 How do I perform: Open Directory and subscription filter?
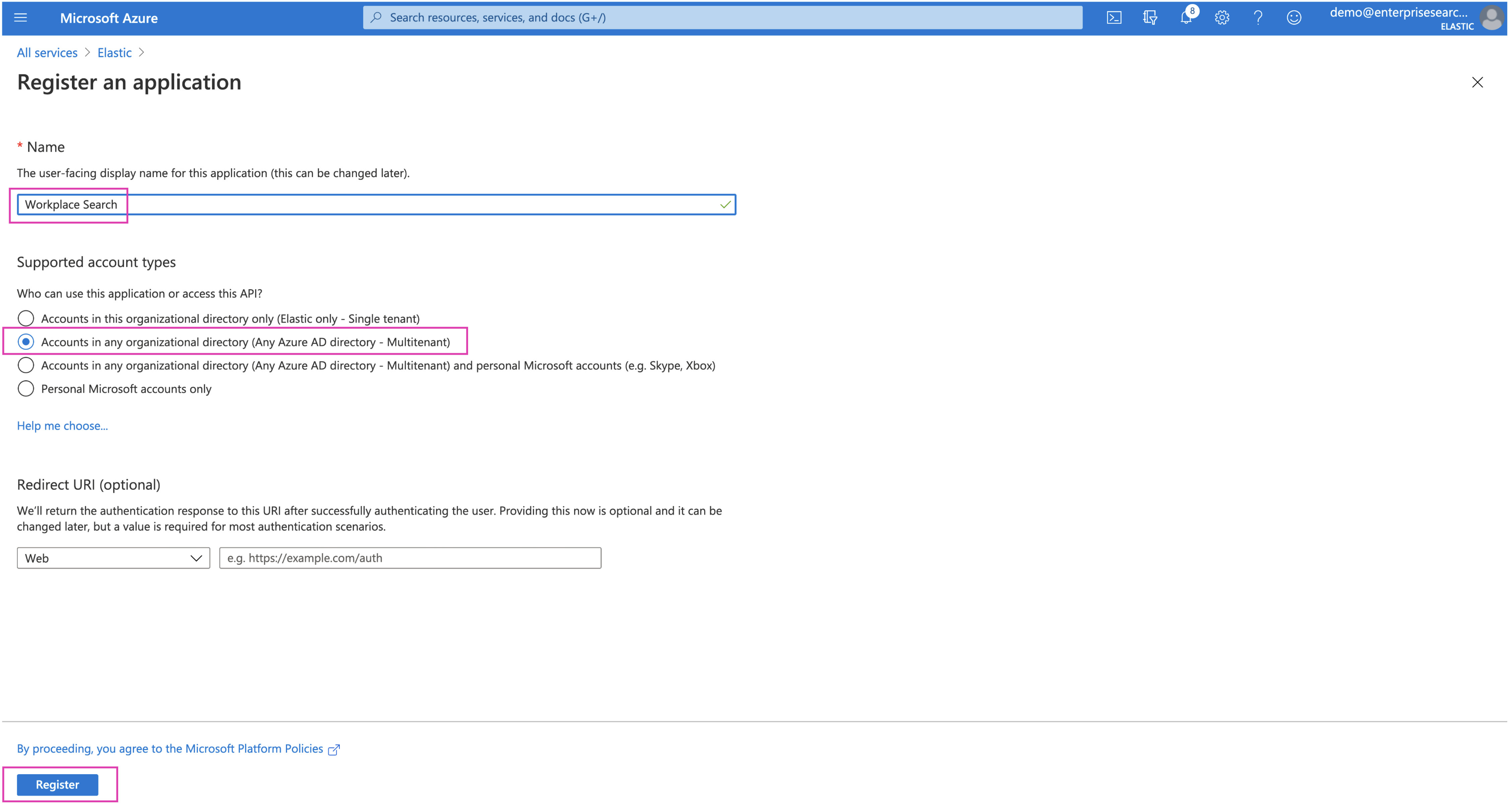(1149, 18)
